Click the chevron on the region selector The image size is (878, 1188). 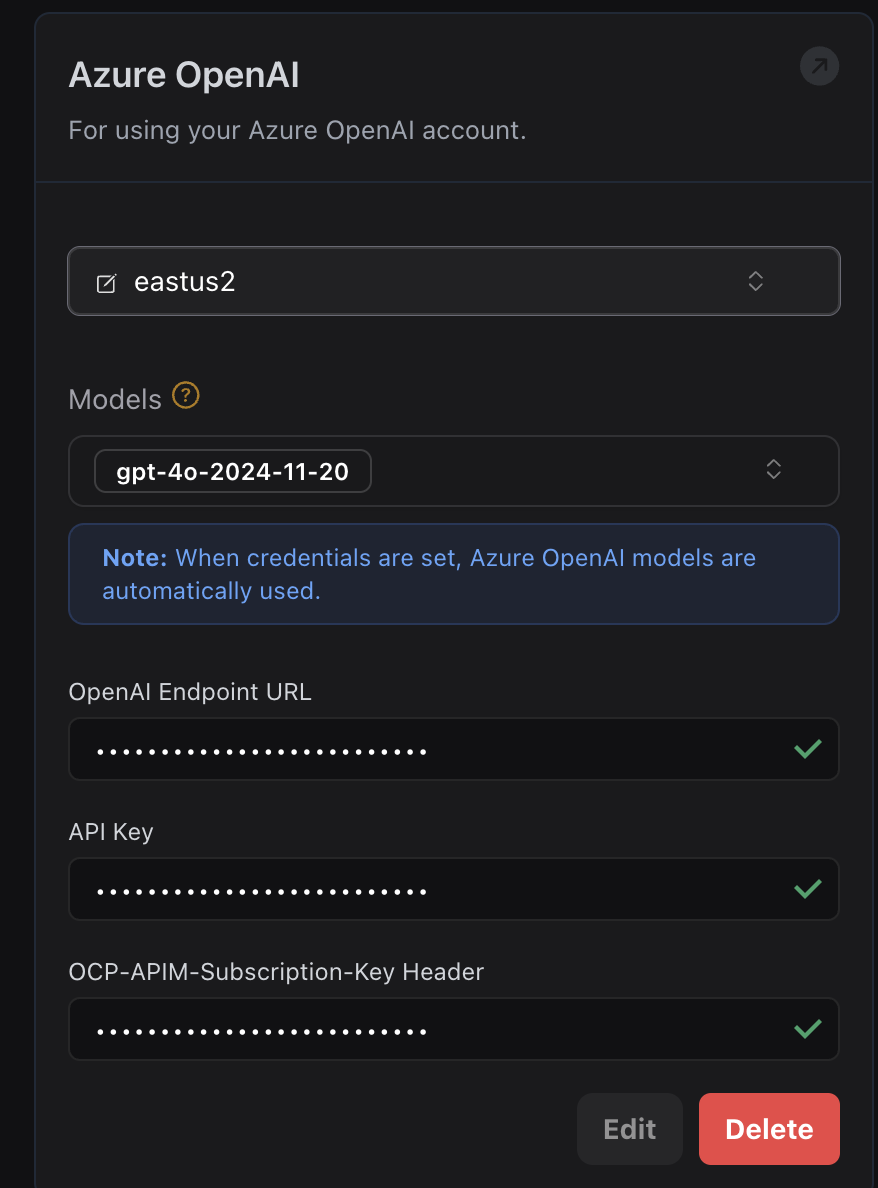755,281
